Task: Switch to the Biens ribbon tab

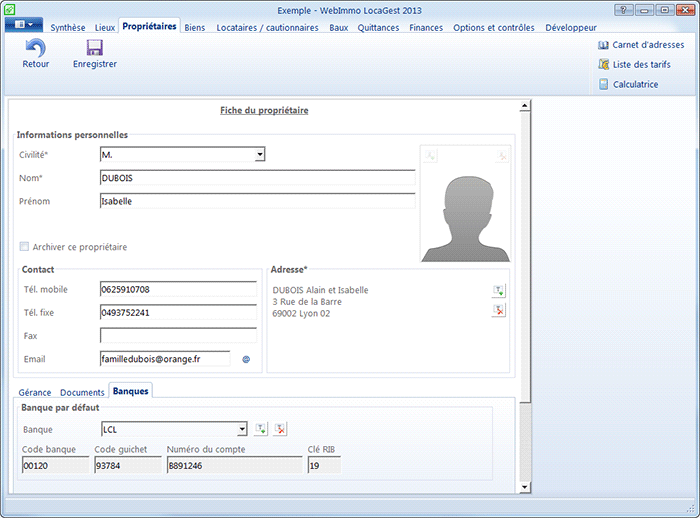Action: [194, 28]
